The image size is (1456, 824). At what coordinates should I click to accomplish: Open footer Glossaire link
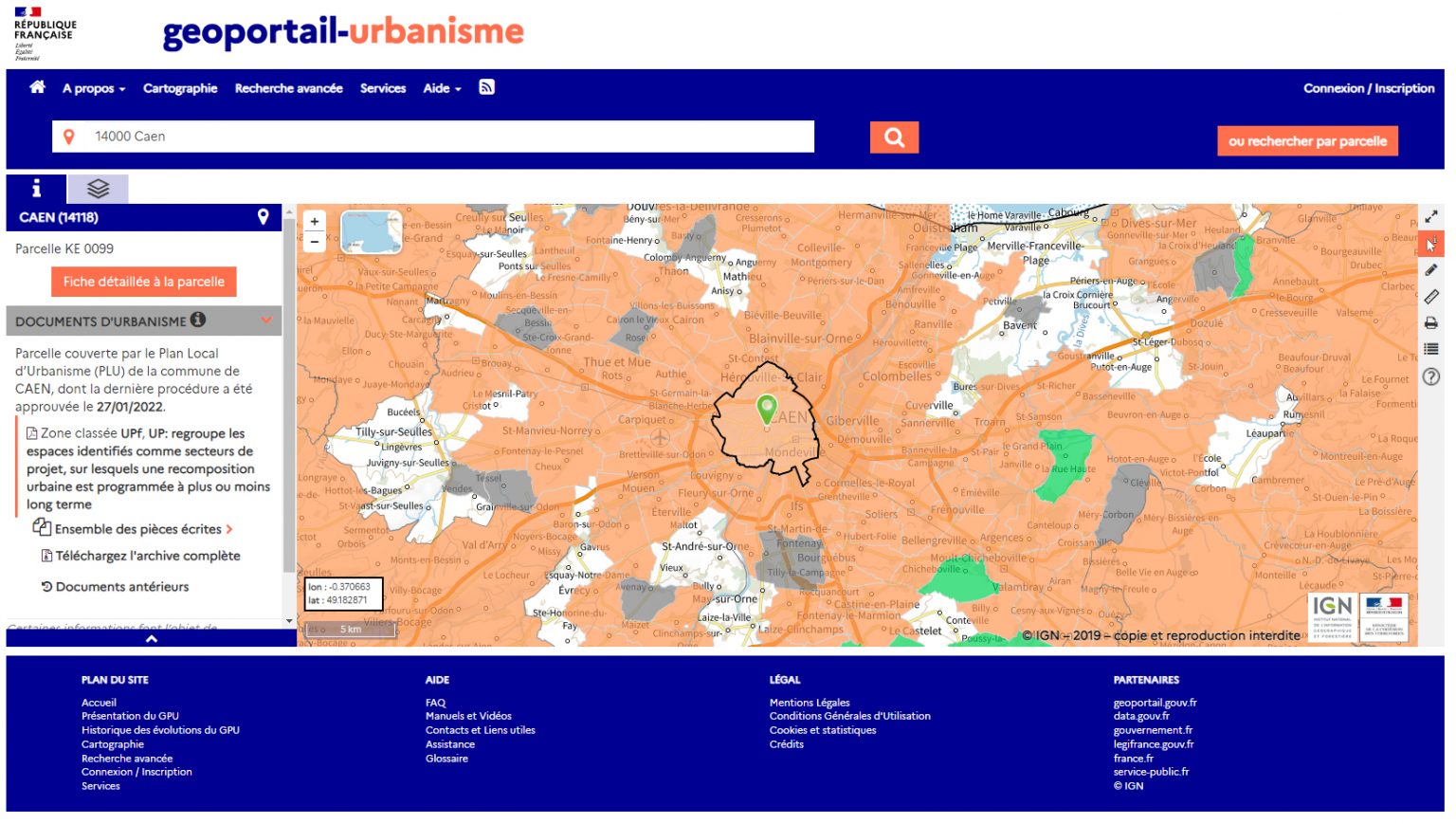pos(446,759)
